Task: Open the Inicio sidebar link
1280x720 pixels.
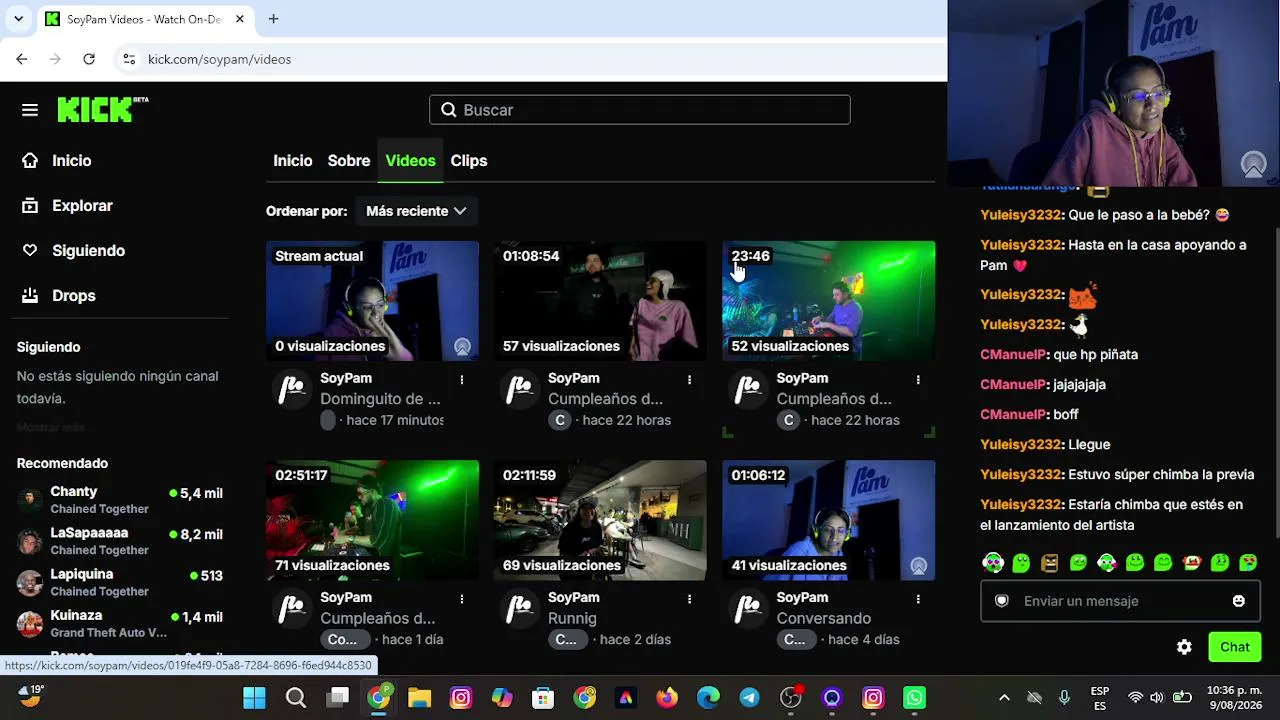Action: tap(57, 160)
